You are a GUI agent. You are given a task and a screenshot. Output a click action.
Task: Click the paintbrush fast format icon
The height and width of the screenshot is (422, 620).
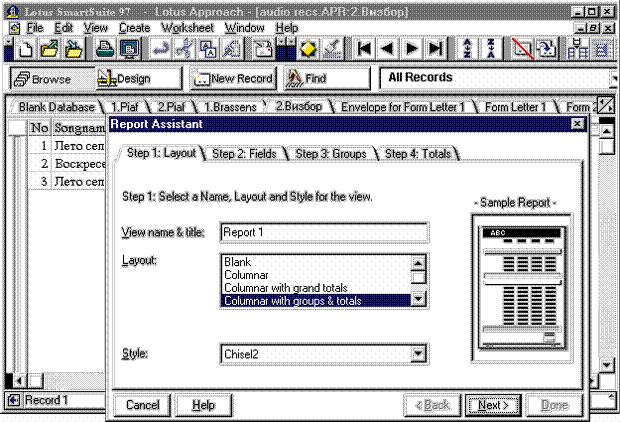point(333,49)
